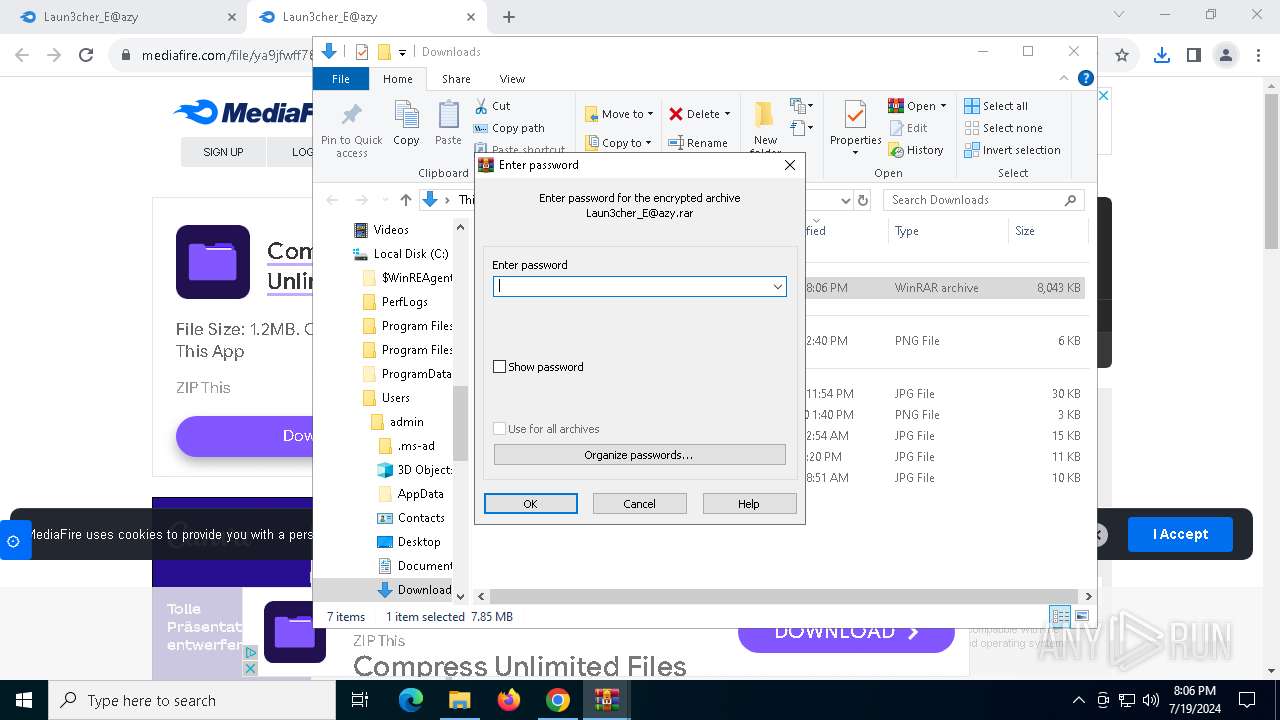Open the Enter password dropdown arrow

point(777,287)
